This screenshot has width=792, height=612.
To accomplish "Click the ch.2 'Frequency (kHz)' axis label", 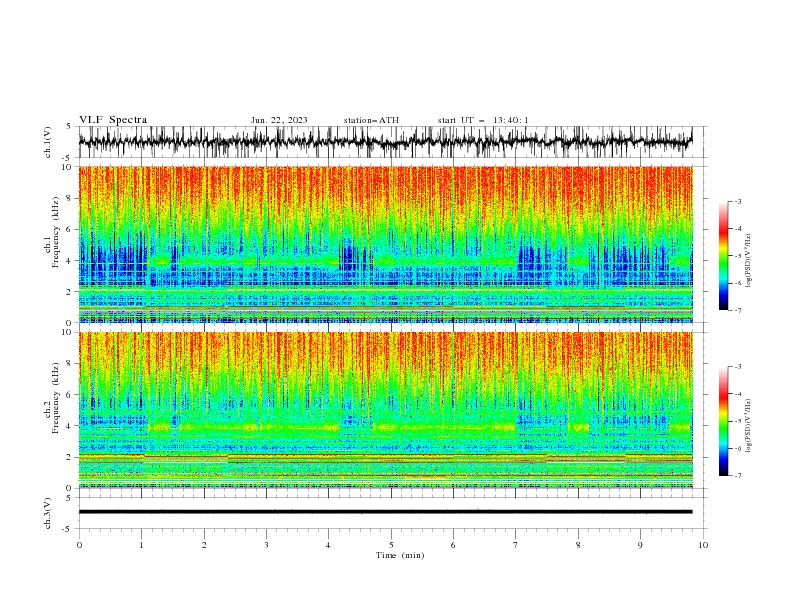I will [56, 398].
